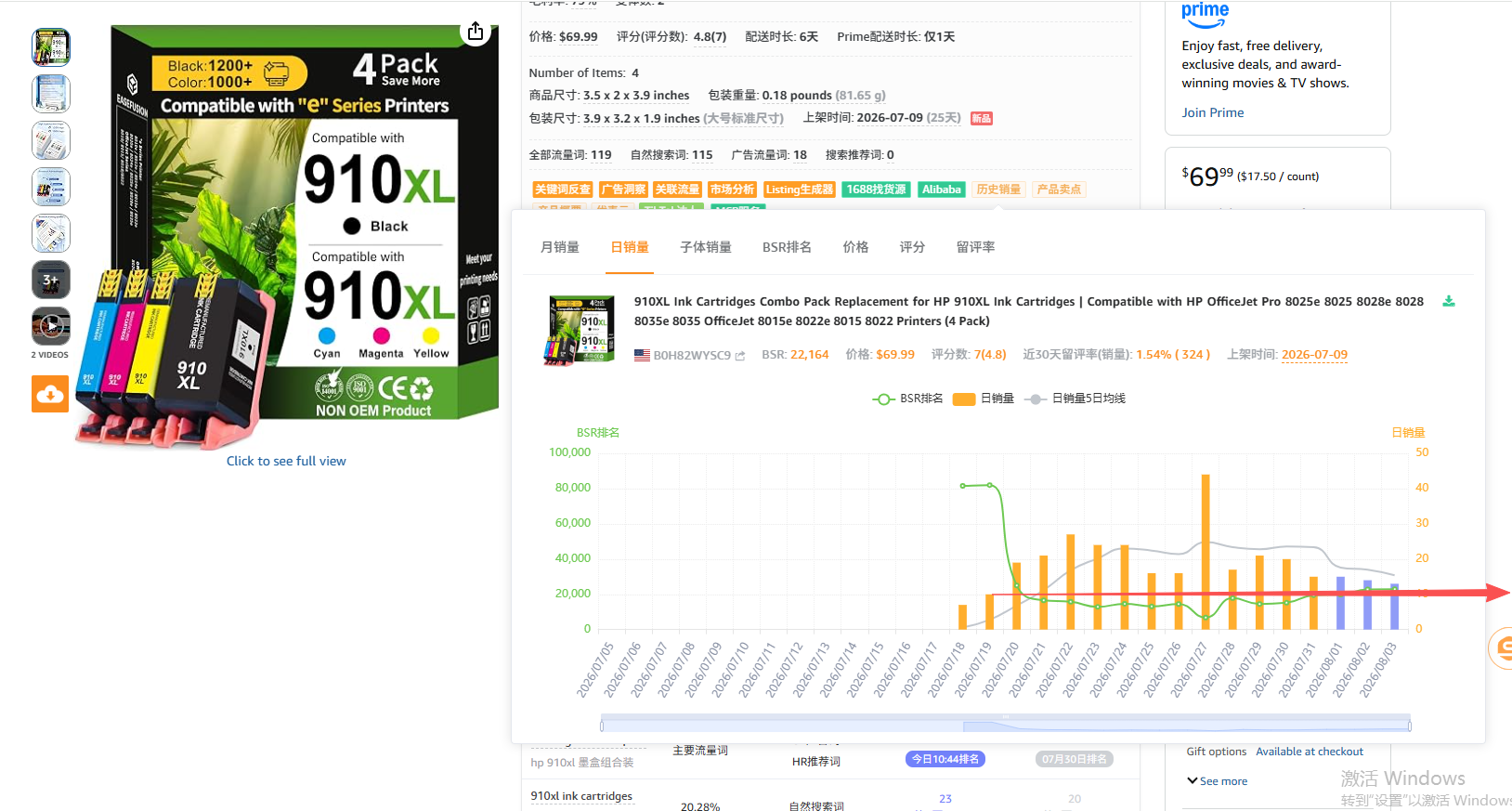
Task: Click the 今日10:44排名 pill button
Action: tap(945, 759)
